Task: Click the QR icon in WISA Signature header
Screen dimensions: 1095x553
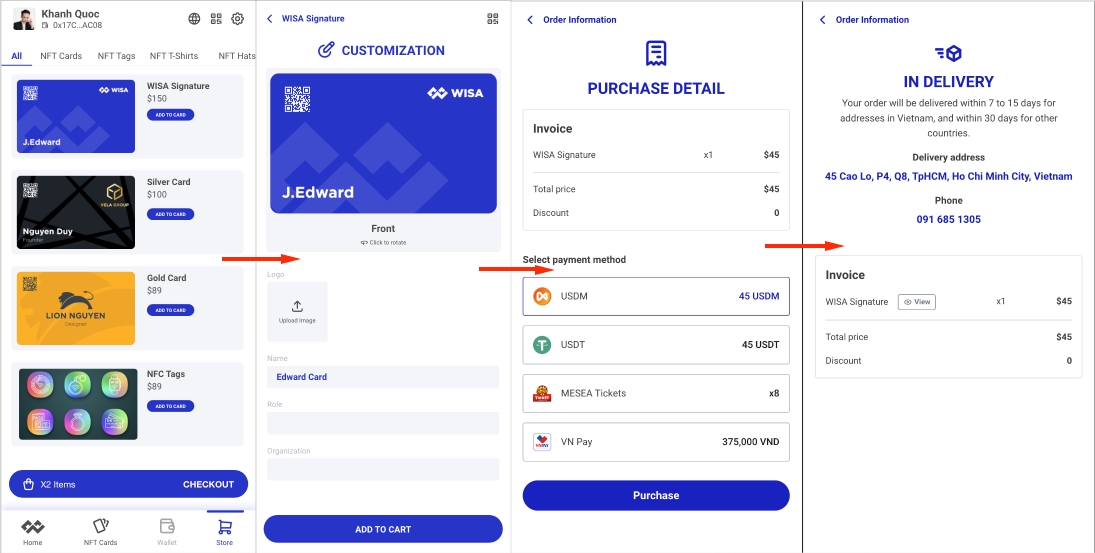Action: (492, 18)
